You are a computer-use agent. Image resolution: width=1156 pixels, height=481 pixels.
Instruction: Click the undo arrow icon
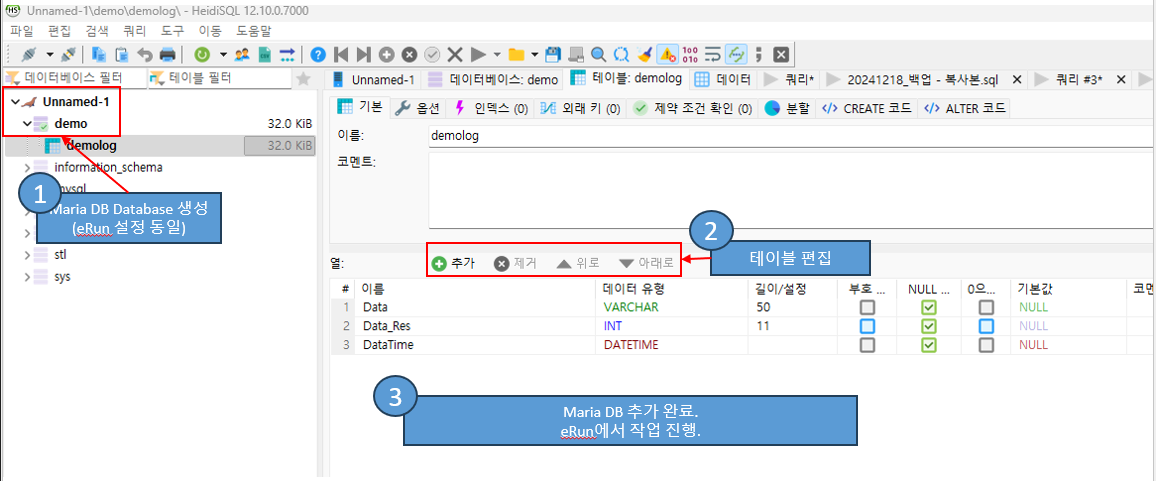(144, 54)
